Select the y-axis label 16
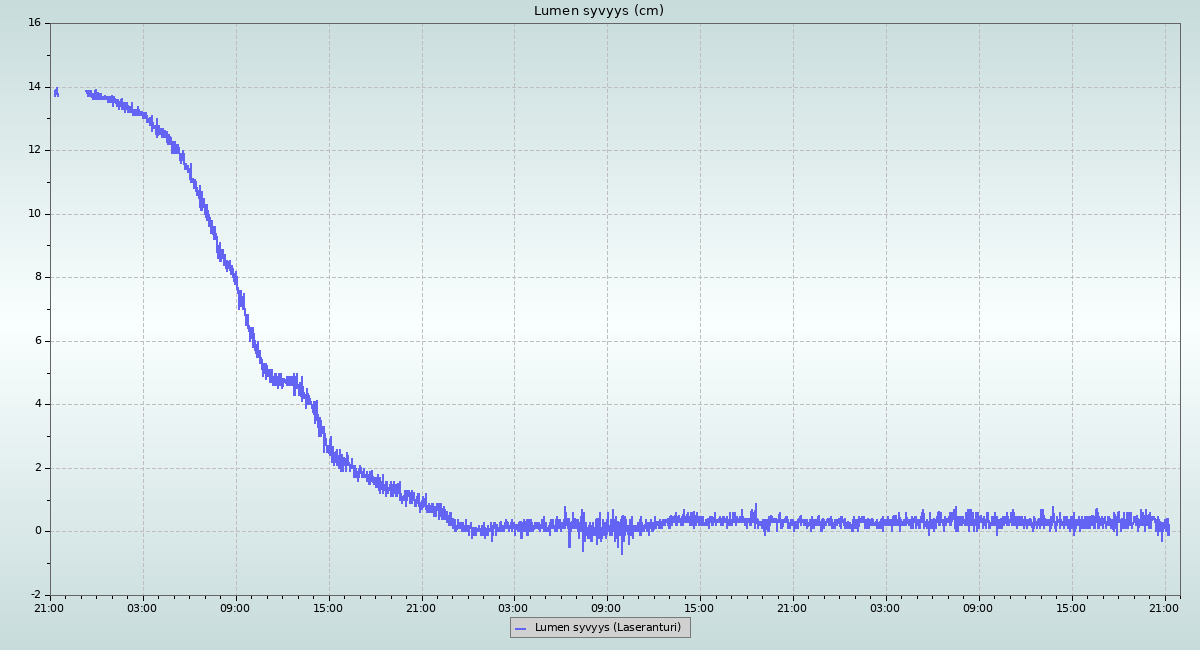Viewport: 1200px width, 650px height. click(x=34, y=23)
